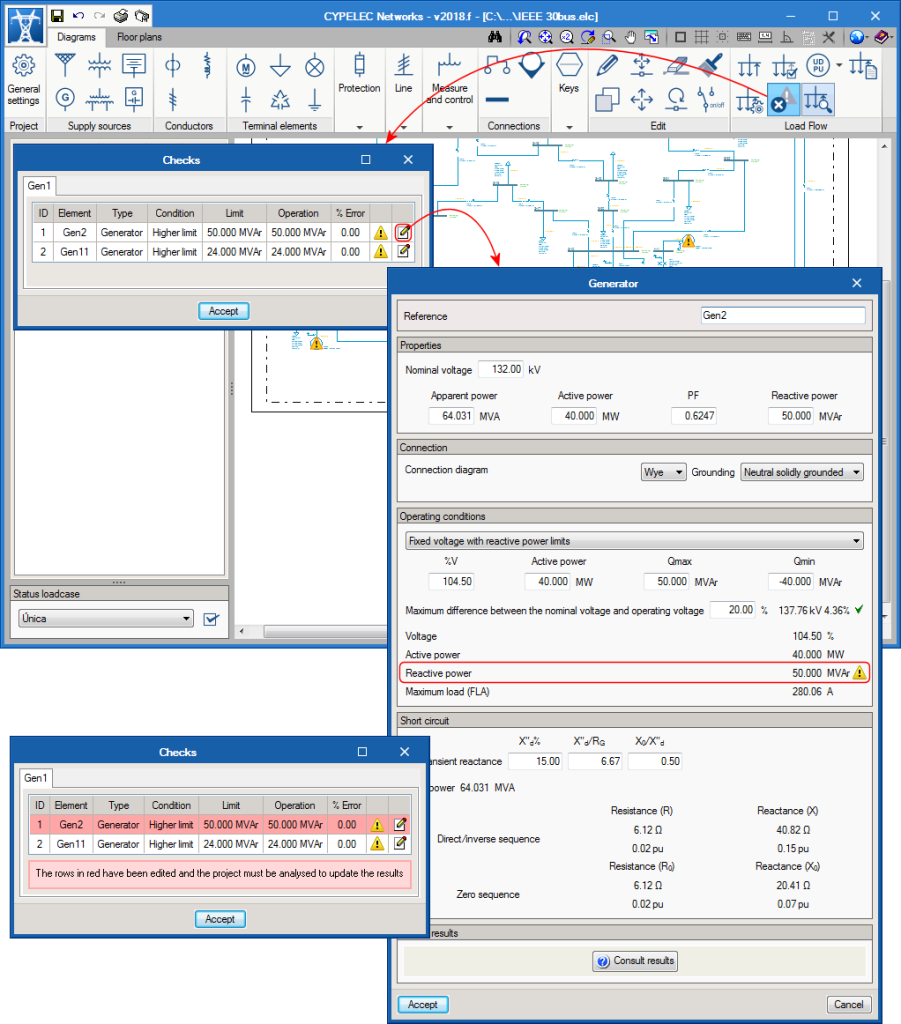Select the grounding terminal element icon
Image resolution: width=901 pixels, height=1024 pixels.
coord(315,99)
